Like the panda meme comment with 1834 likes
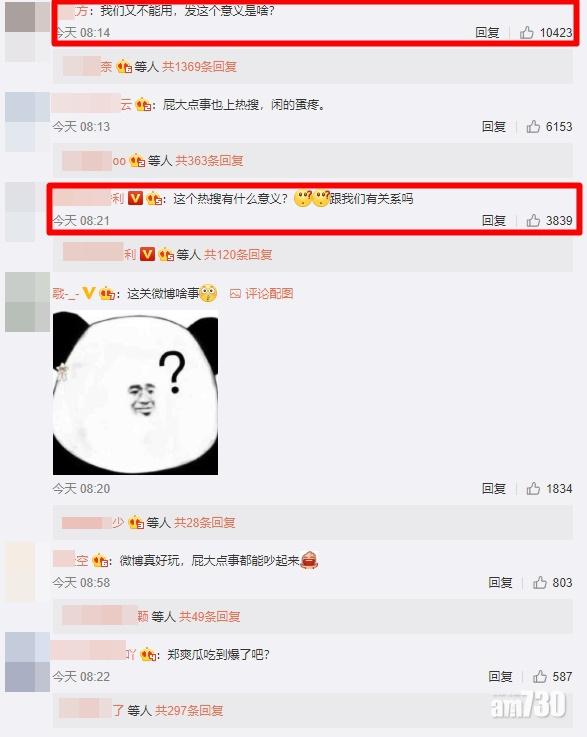Viewport: 587px width, 737px height. click(x=533, y=489)
